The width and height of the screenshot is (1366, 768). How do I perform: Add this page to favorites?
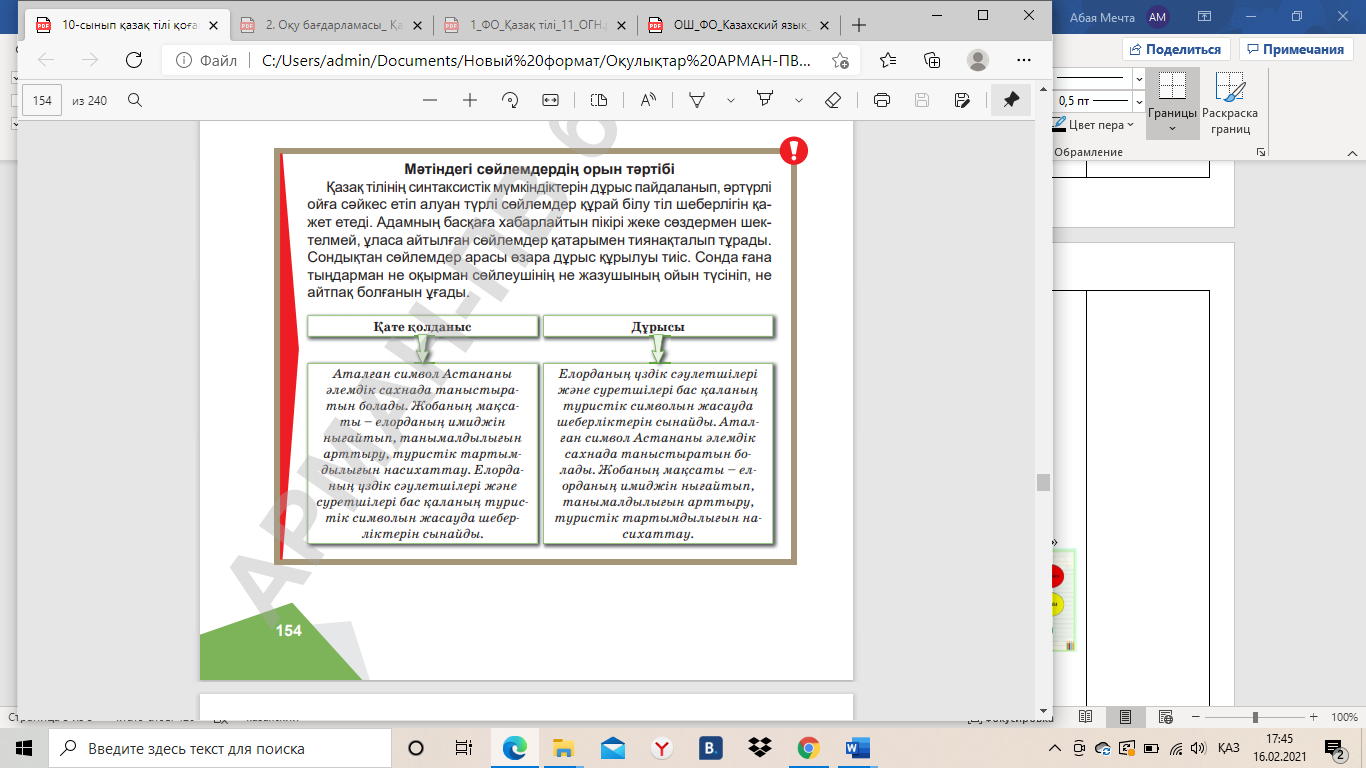click(841, 60)
